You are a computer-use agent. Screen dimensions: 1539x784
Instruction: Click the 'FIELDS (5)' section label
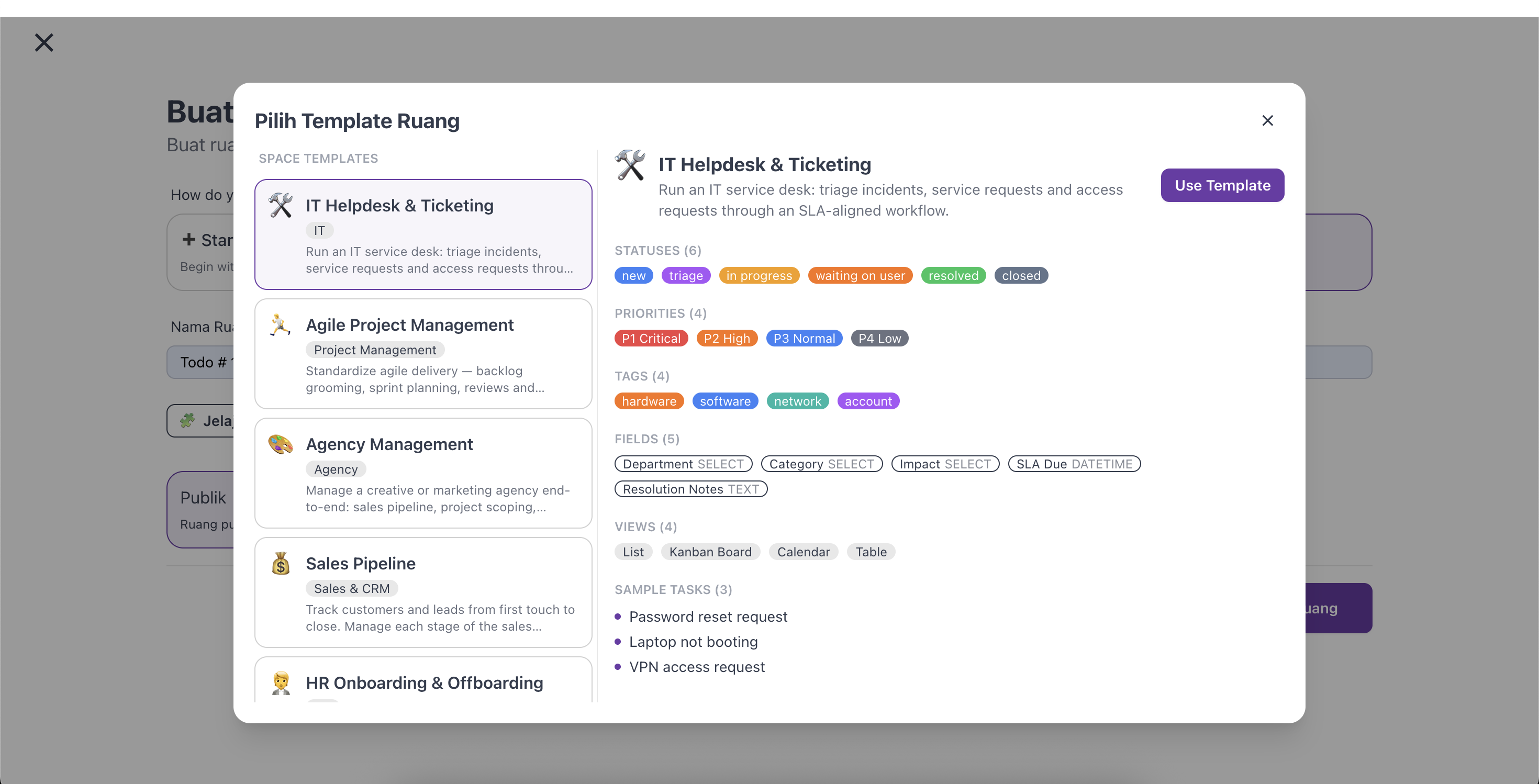point(647,439)
